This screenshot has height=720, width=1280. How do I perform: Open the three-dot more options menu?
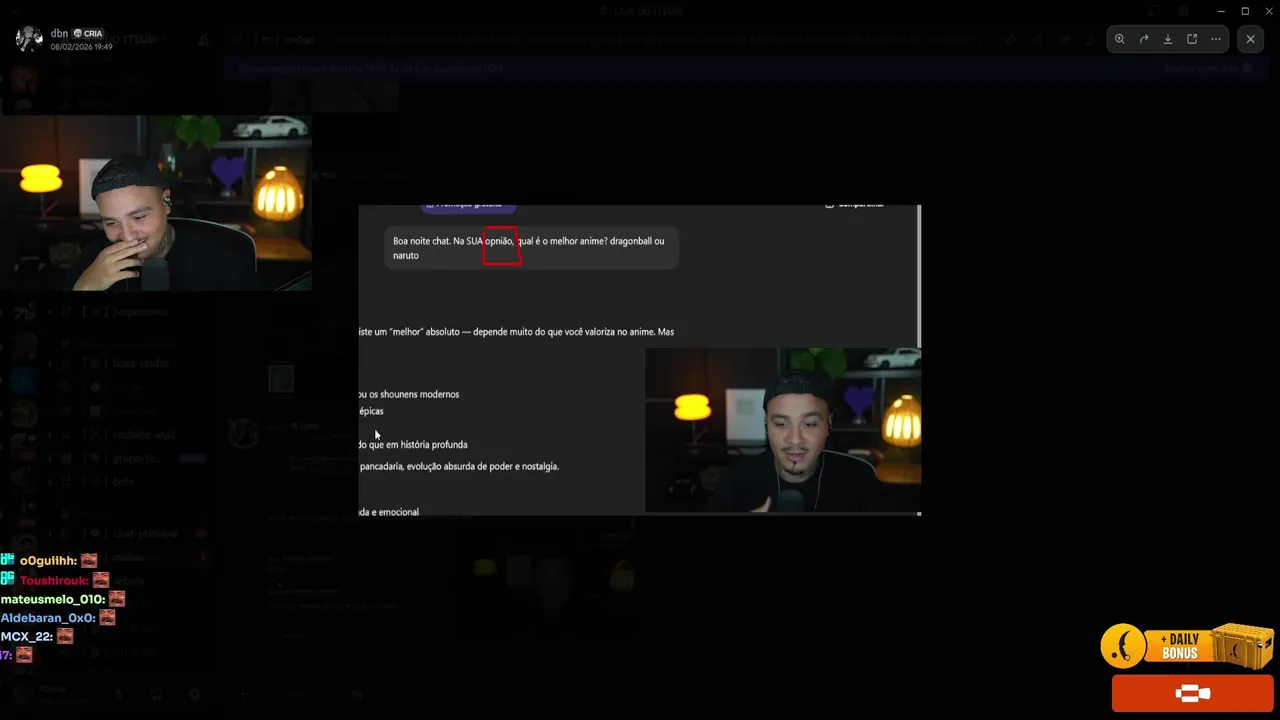1216,39
